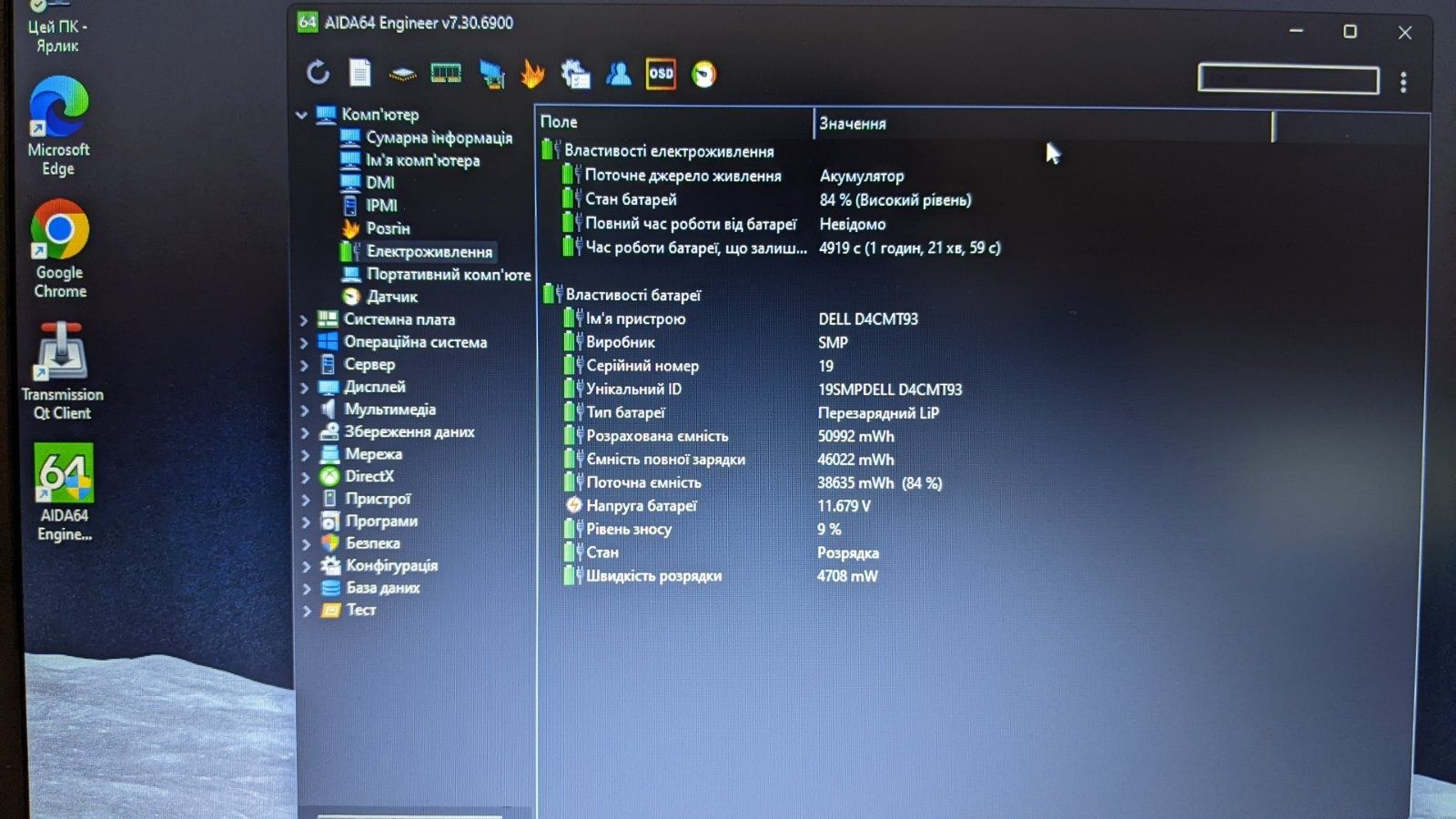The image size is (1456, 819).
Task: Select Електроживлення tree item
Action: 429,251
